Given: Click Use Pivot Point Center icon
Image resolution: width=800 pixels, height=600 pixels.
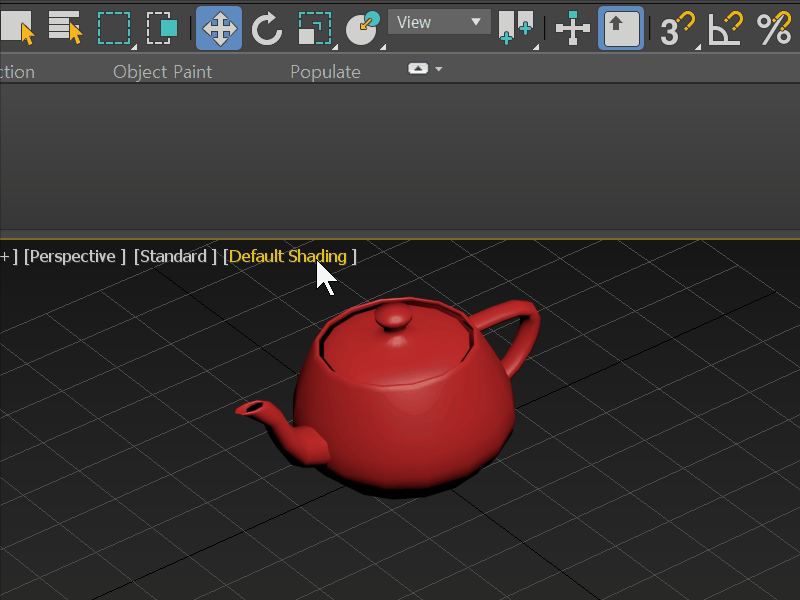Looking at the screenshot, I should click(516, 28).
